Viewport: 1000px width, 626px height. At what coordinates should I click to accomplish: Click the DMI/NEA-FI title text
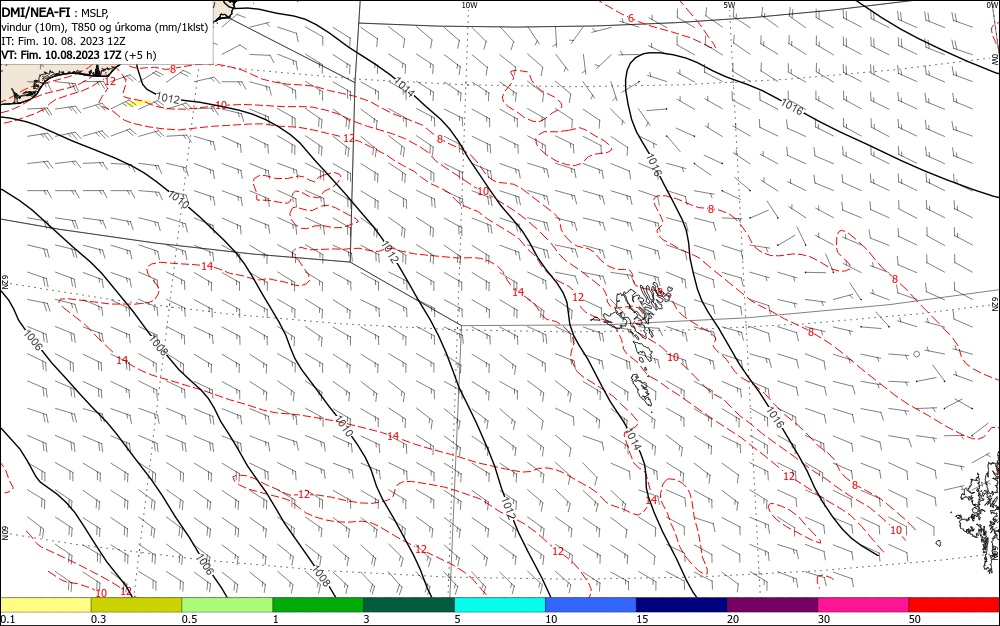(x=36, y=12)
